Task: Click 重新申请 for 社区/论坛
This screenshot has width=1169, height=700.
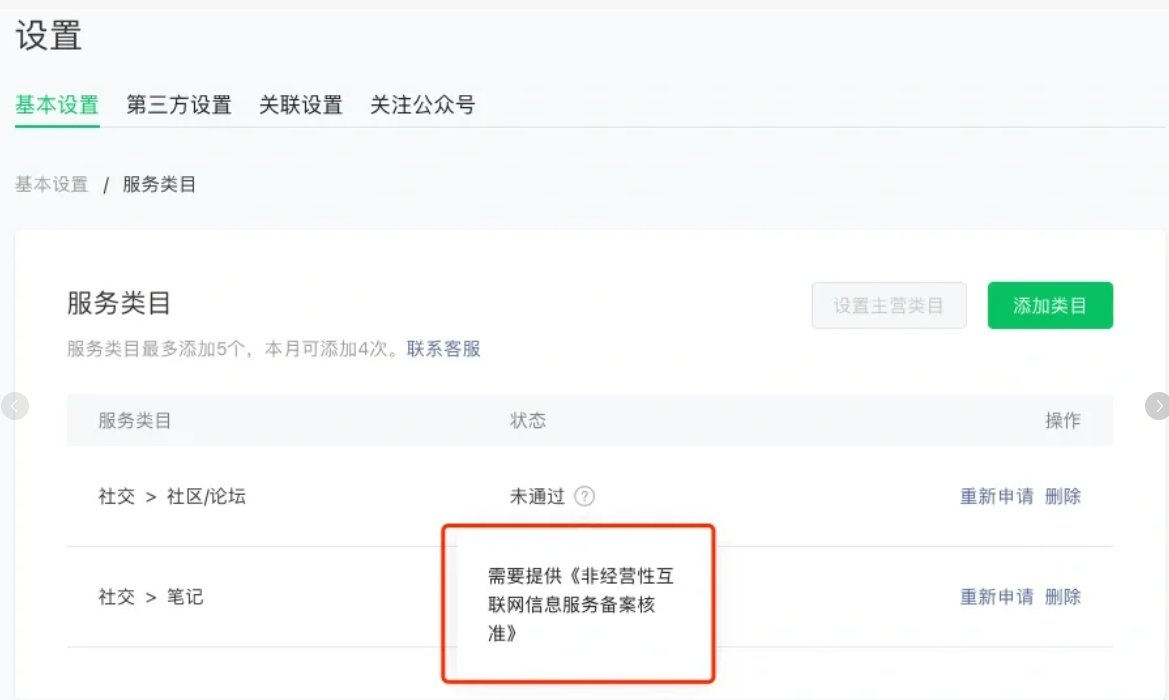Action: point(996,496)
